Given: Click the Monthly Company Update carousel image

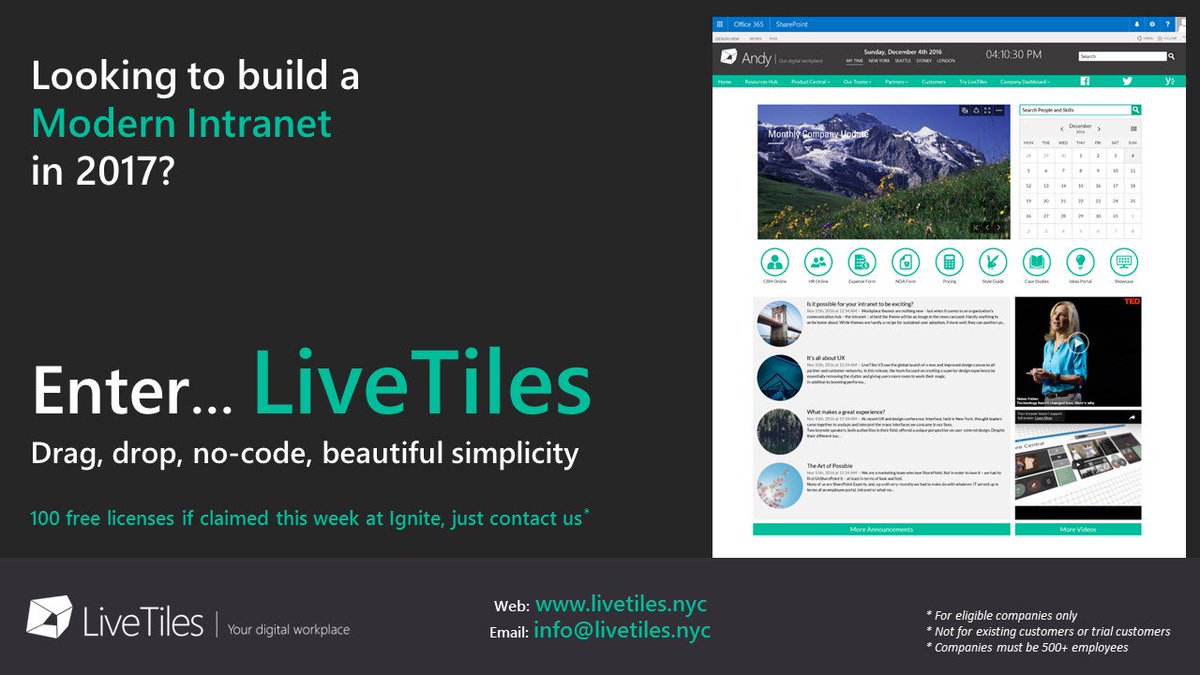Looking at the screenshot, I should click(x=883, y=171).
